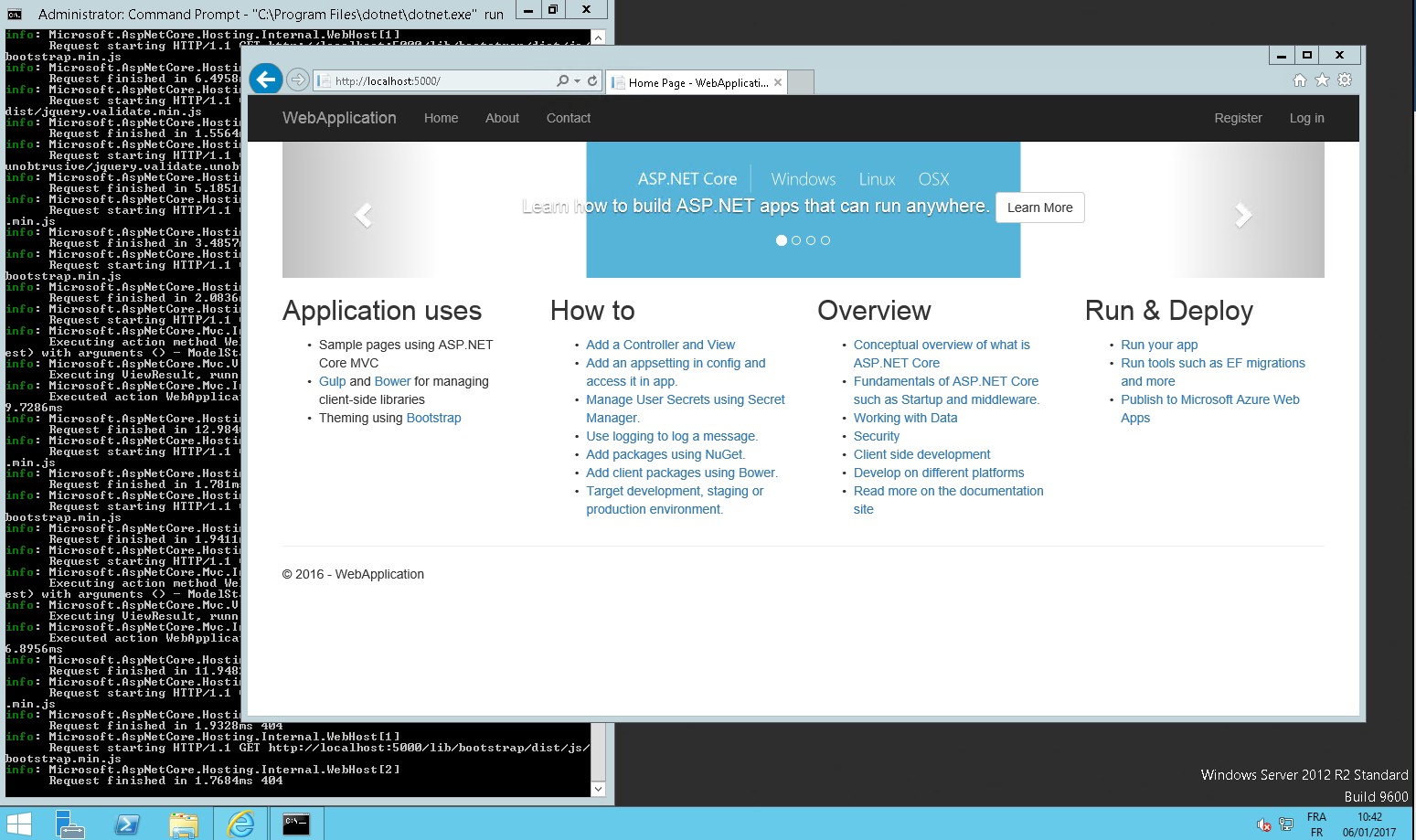Viewport: 1416px width, 840px height.
Task: Select the fourth carousel slide indicator
Action: 825,240
